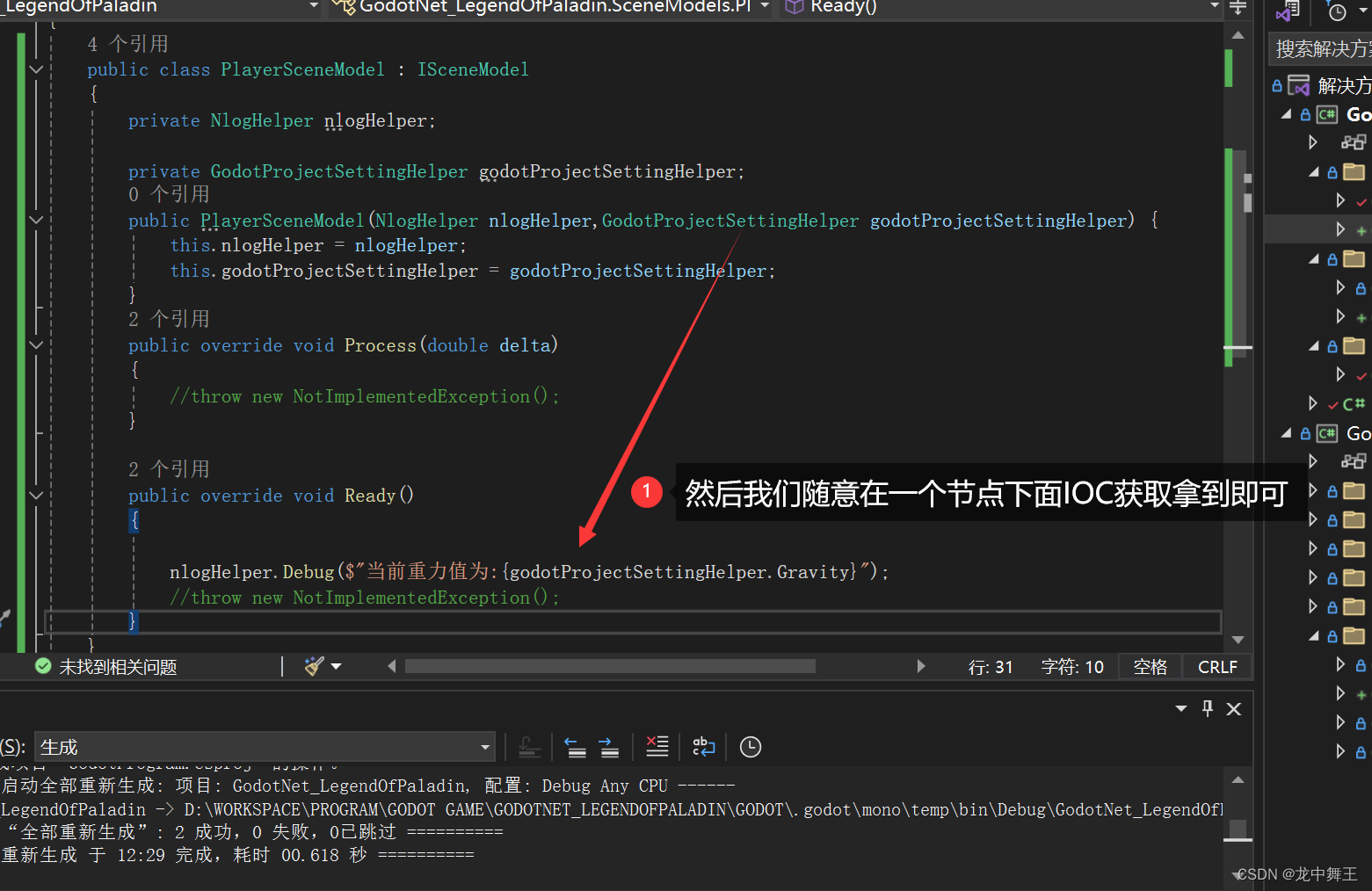Viewport: 1372px width, 891px height.
Task: Click 4 个引用 CodeLens above class
Action: tap(127, 44)
